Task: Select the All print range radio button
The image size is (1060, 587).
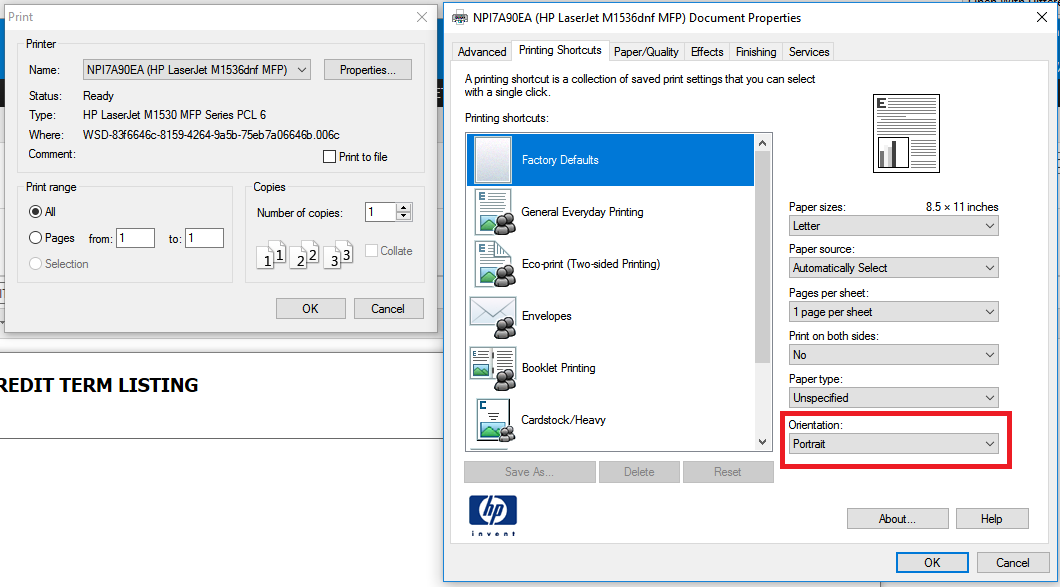Action: pos(35,212)
